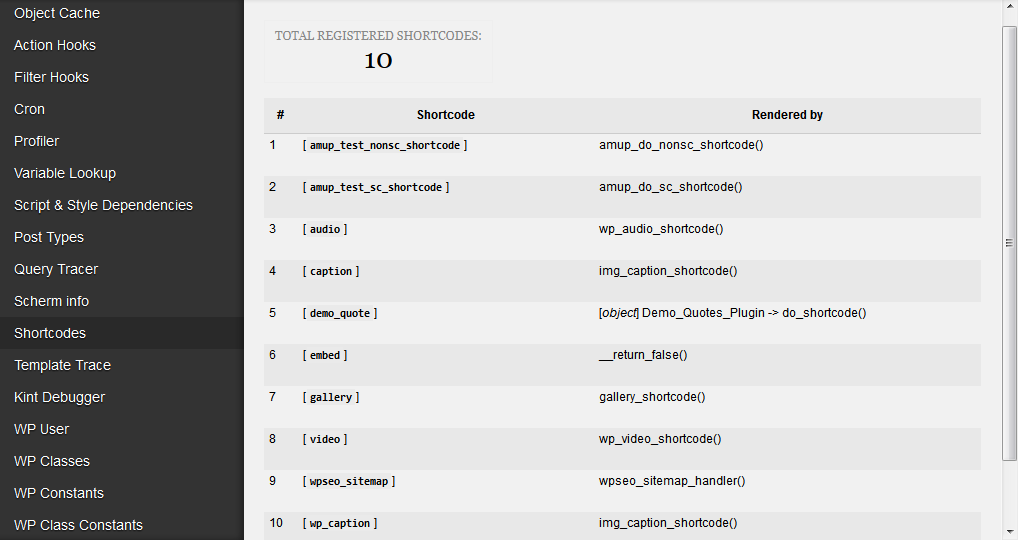Open Script & Style Dependencies

point(103,205)
